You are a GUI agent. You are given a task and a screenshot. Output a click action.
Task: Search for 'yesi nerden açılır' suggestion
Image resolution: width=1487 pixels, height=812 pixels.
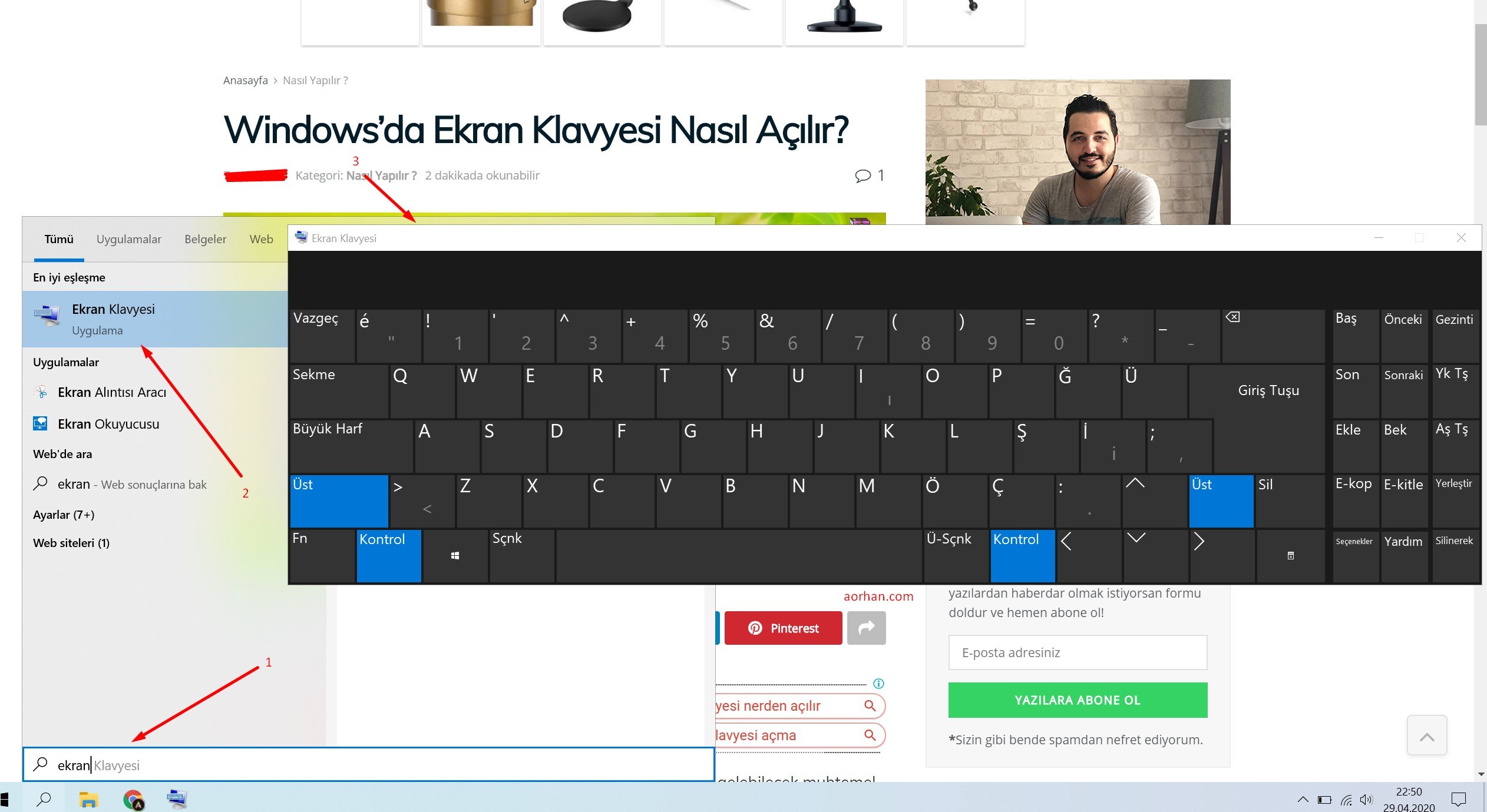pos(799,705)
